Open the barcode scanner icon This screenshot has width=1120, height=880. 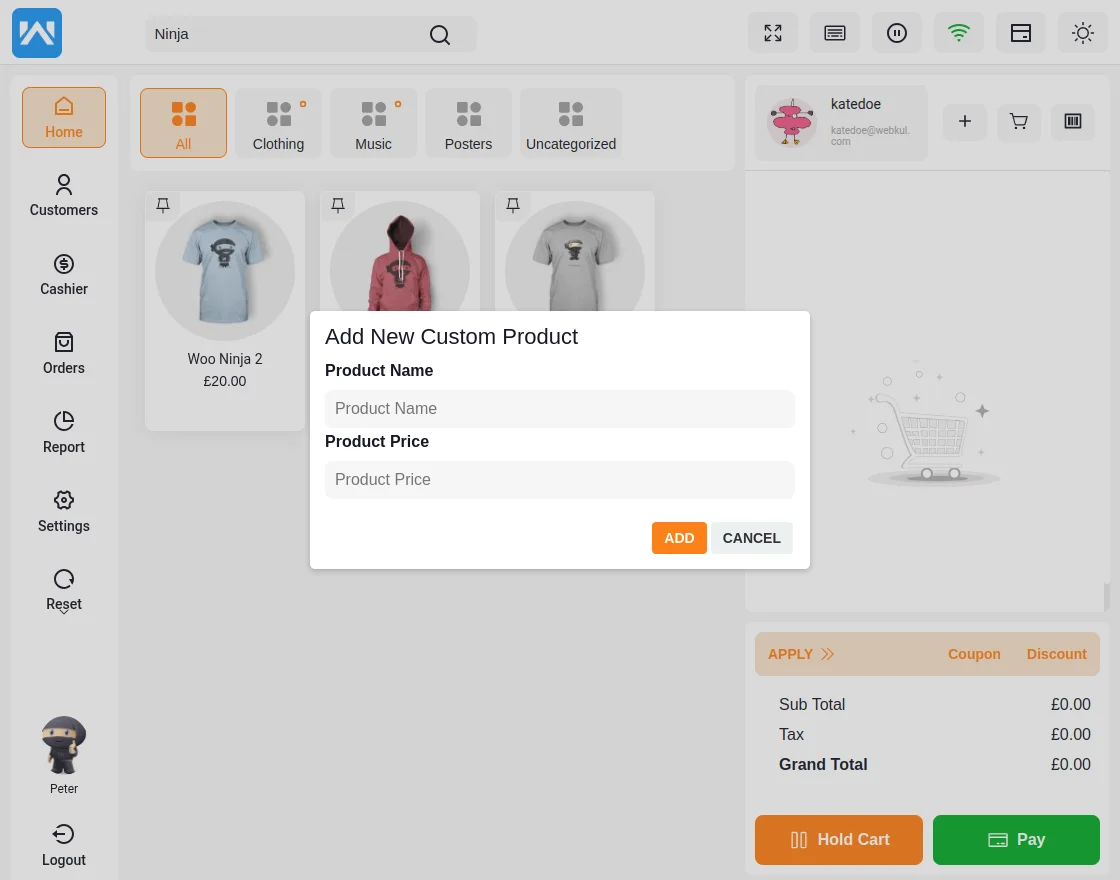coord(1073,121)
